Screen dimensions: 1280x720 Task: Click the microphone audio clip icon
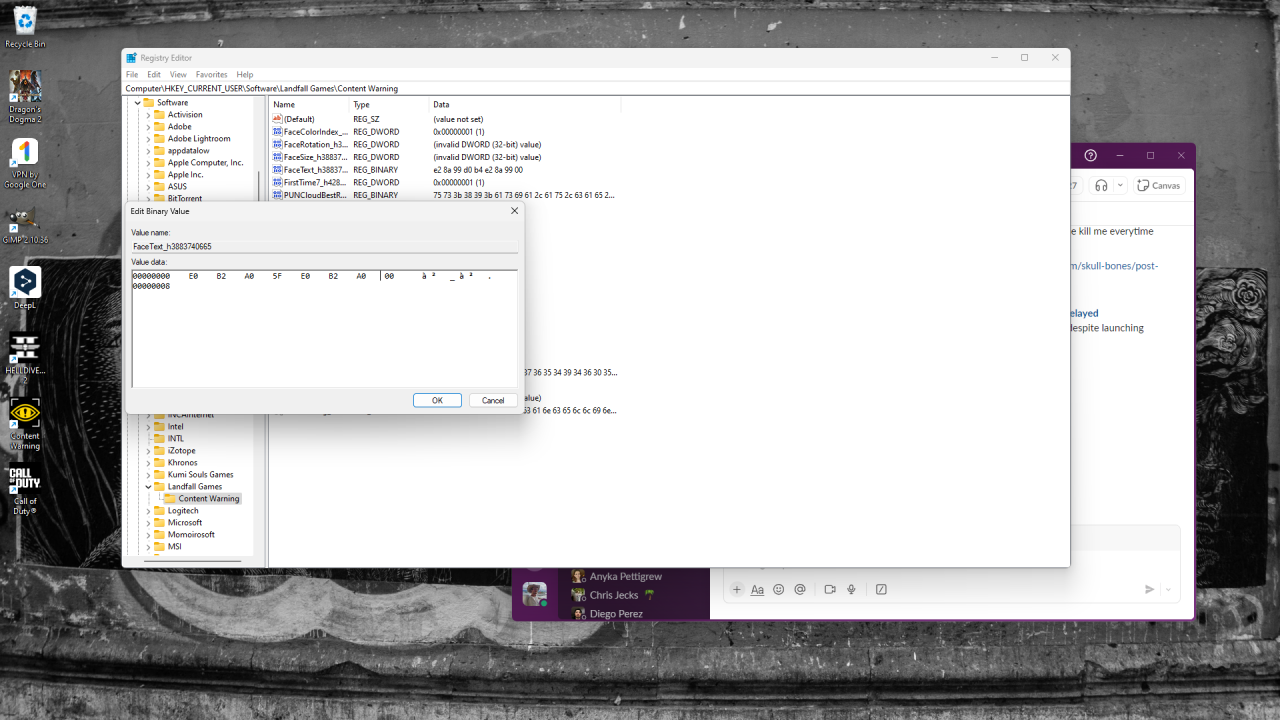(x=852, y=590)
